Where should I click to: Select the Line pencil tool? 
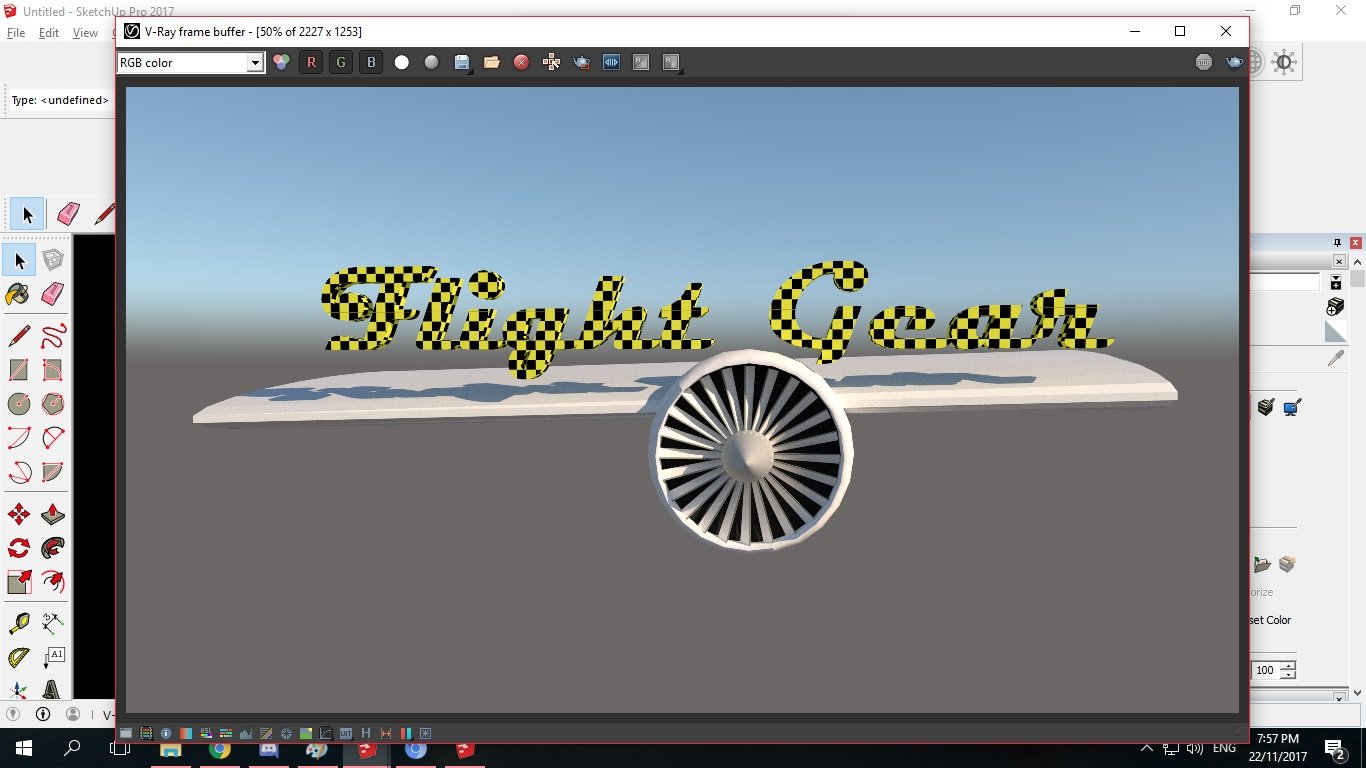tap(19, 335)
